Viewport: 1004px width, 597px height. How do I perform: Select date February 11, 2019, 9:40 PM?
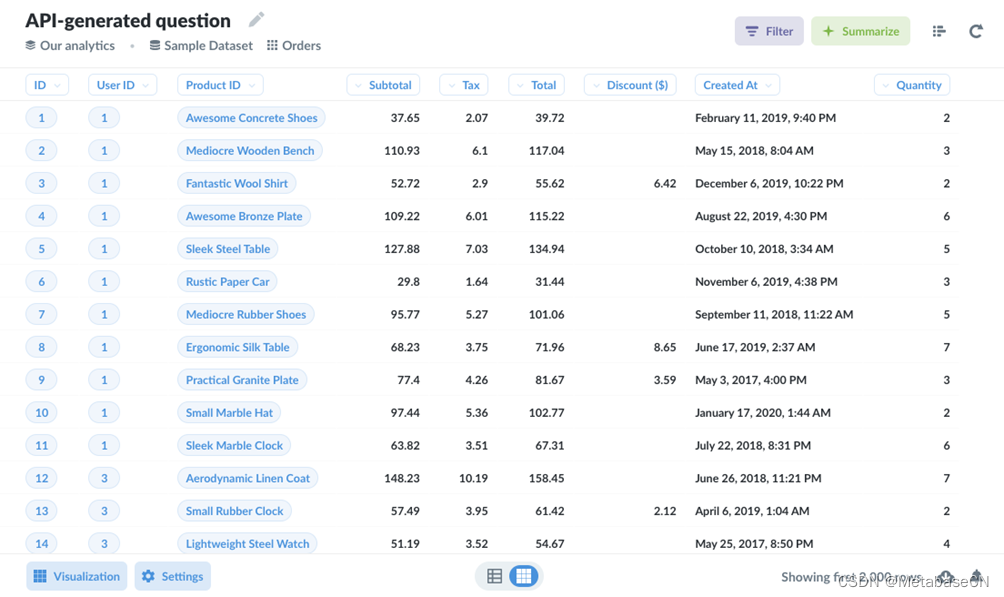766,118
